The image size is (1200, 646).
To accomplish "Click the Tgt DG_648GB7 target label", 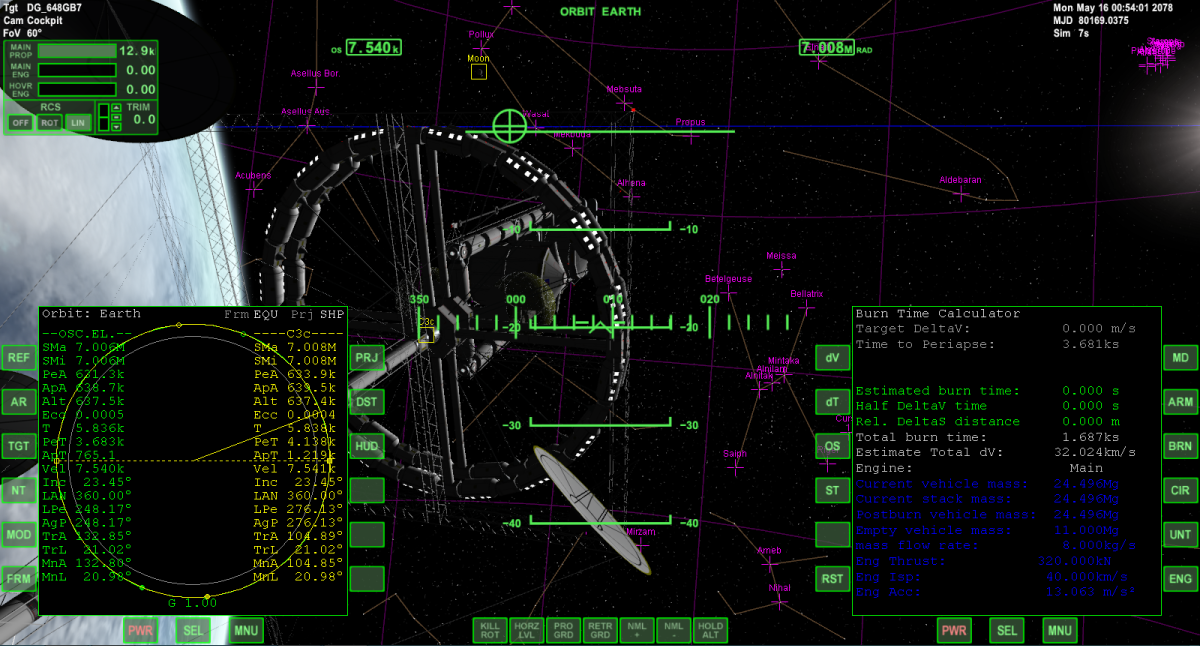I will [x=43, y=8].
